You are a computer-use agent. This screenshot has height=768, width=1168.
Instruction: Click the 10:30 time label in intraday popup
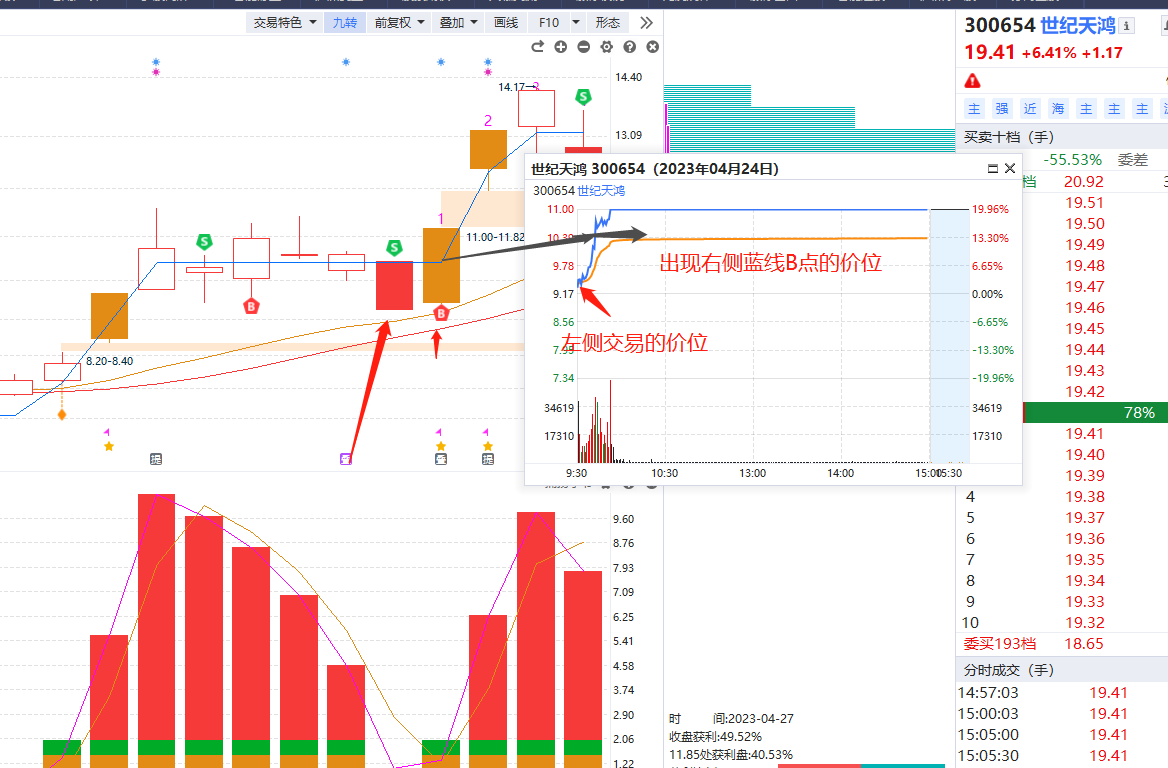(664, 473)
